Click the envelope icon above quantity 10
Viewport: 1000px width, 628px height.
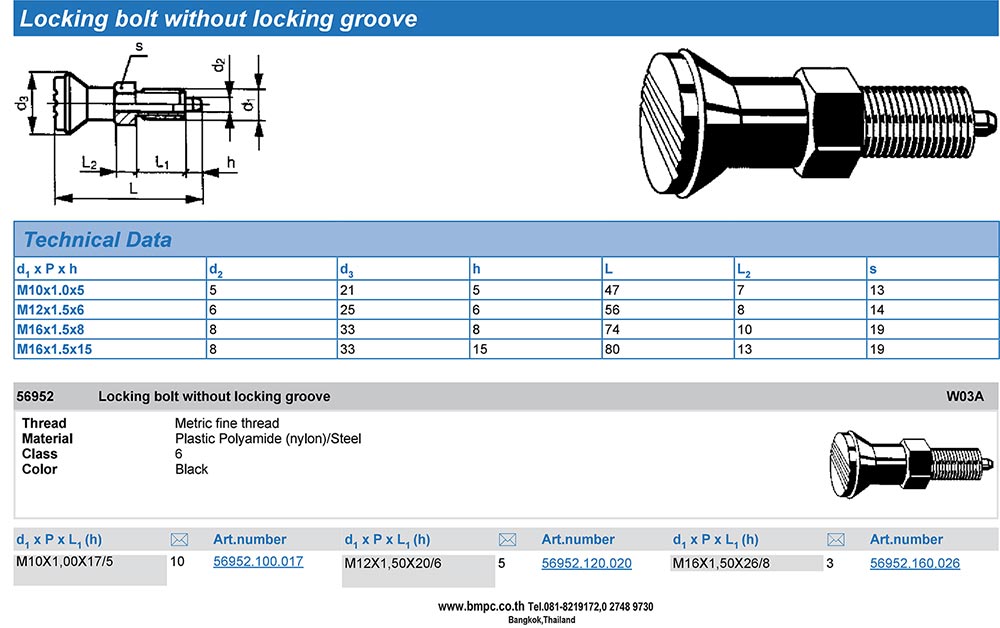click(179, 540)
